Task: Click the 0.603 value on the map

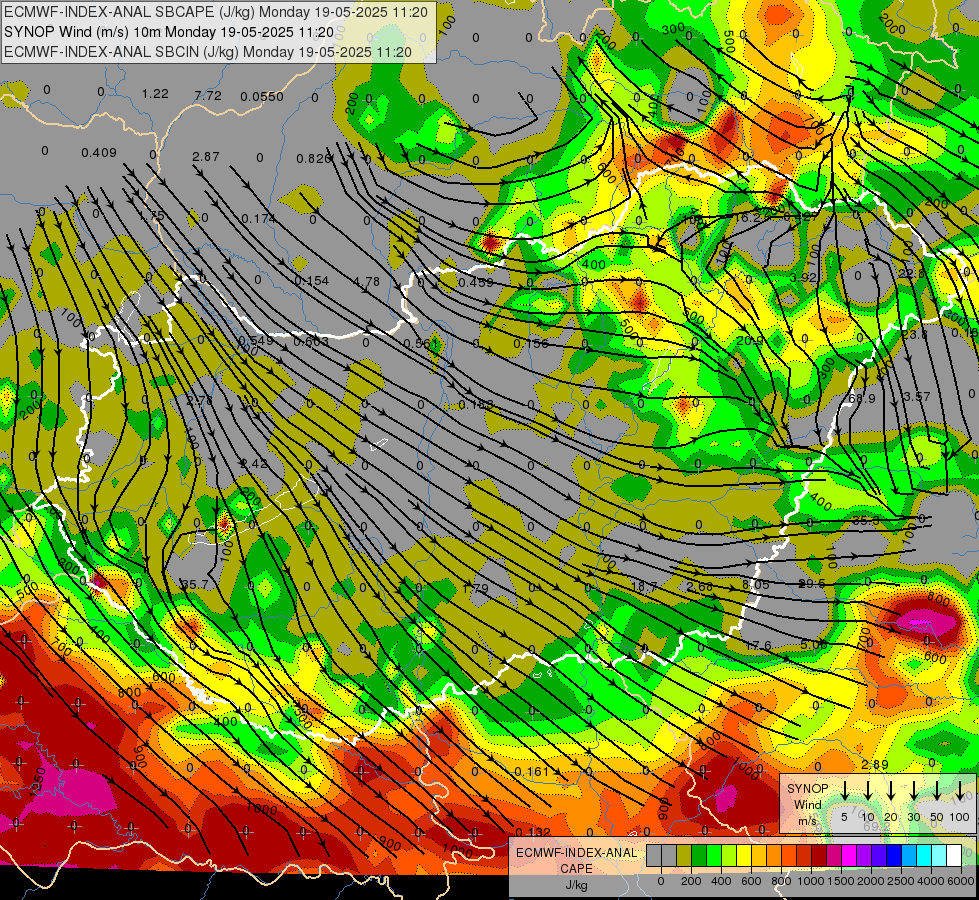Action: click(x=311, y=342)
